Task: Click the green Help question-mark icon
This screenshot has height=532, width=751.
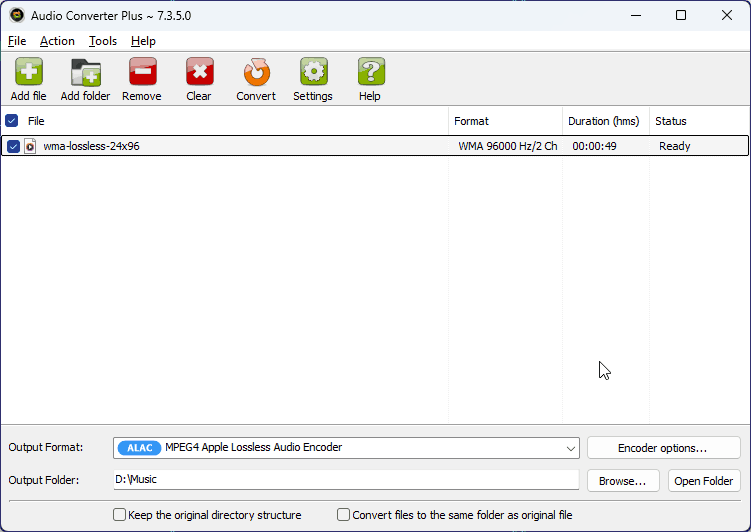Action: pyautogui.click(x=371, y=72)
